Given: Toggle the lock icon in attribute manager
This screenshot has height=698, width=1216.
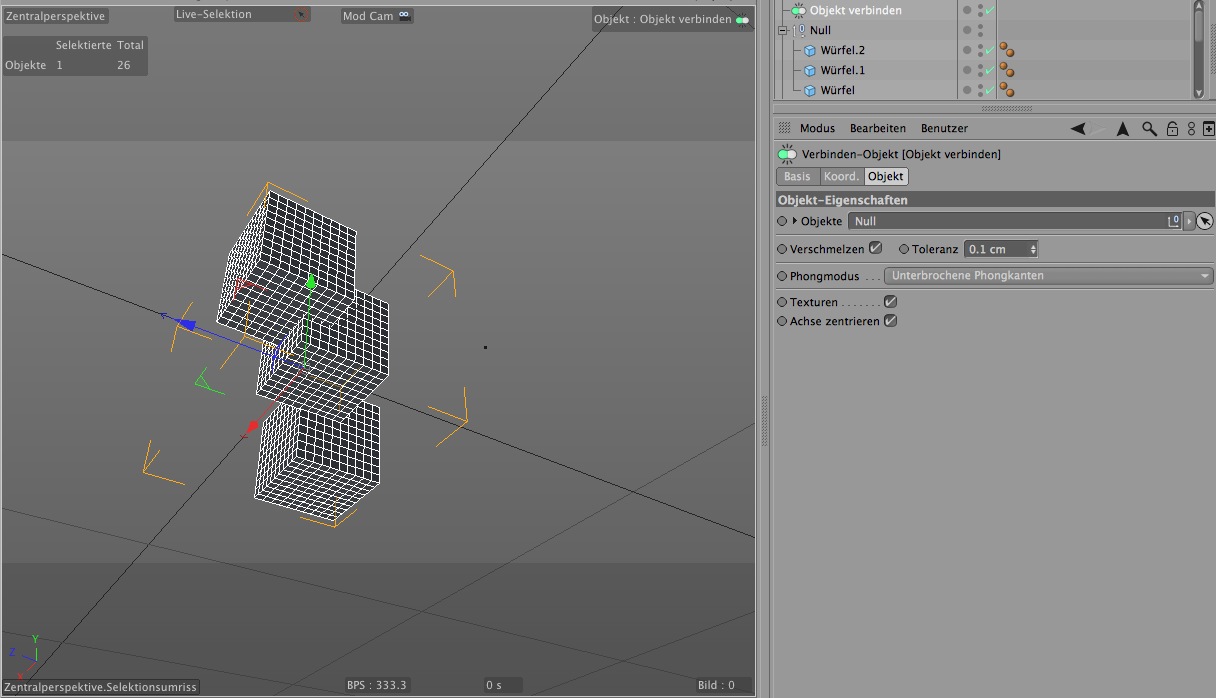Looking at the screenshot, I should tap(1172, 128).
